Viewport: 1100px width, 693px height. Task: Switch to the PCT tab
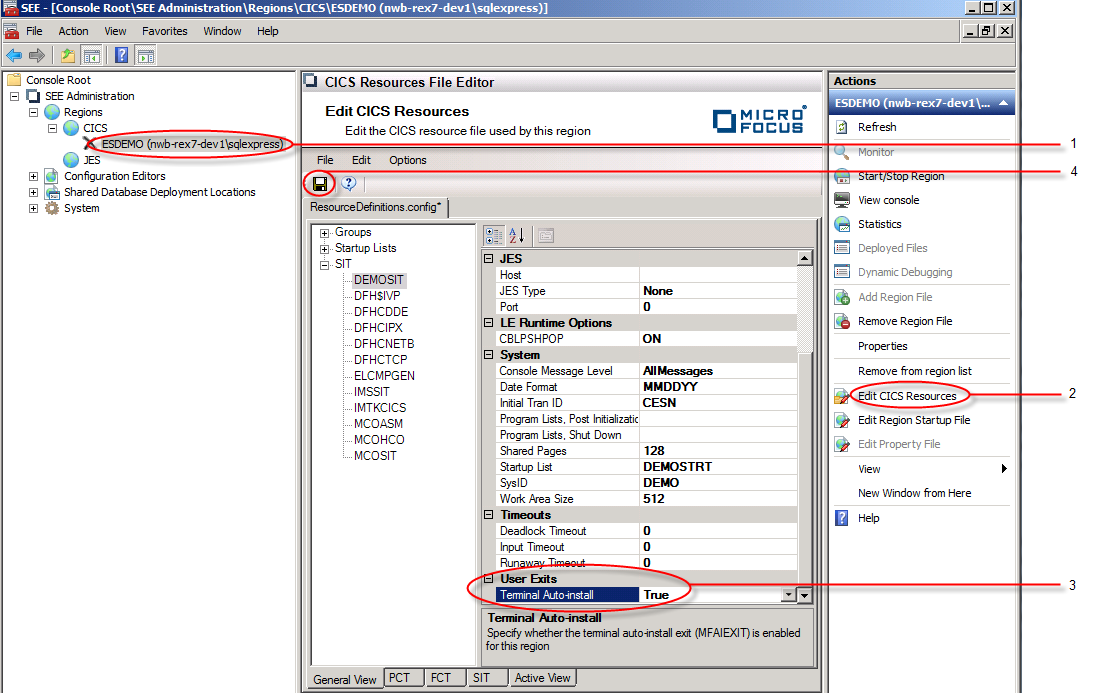tap(399, 678)
